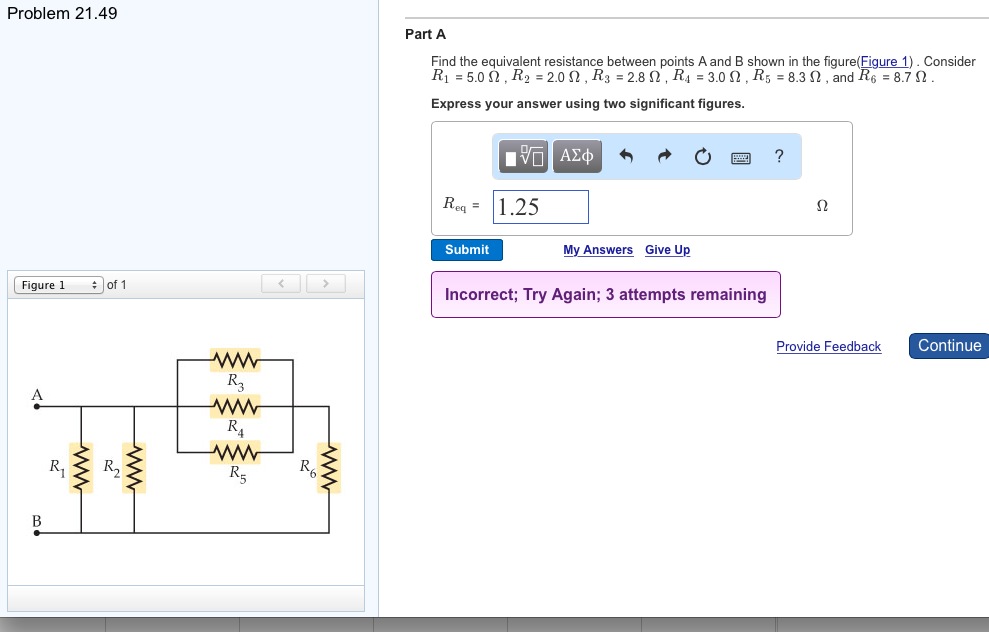The image size is (989, 632).
Task: Click the Give Up link
Action: (x=667, y=249)
